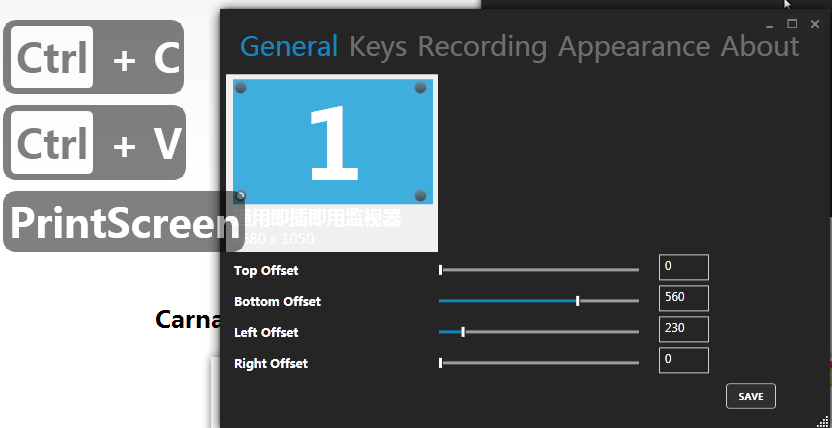Viewport: 832px width, 428px height.
Task: Maximize the settings window
Action: pyautogui.click(x=792, y=23)
